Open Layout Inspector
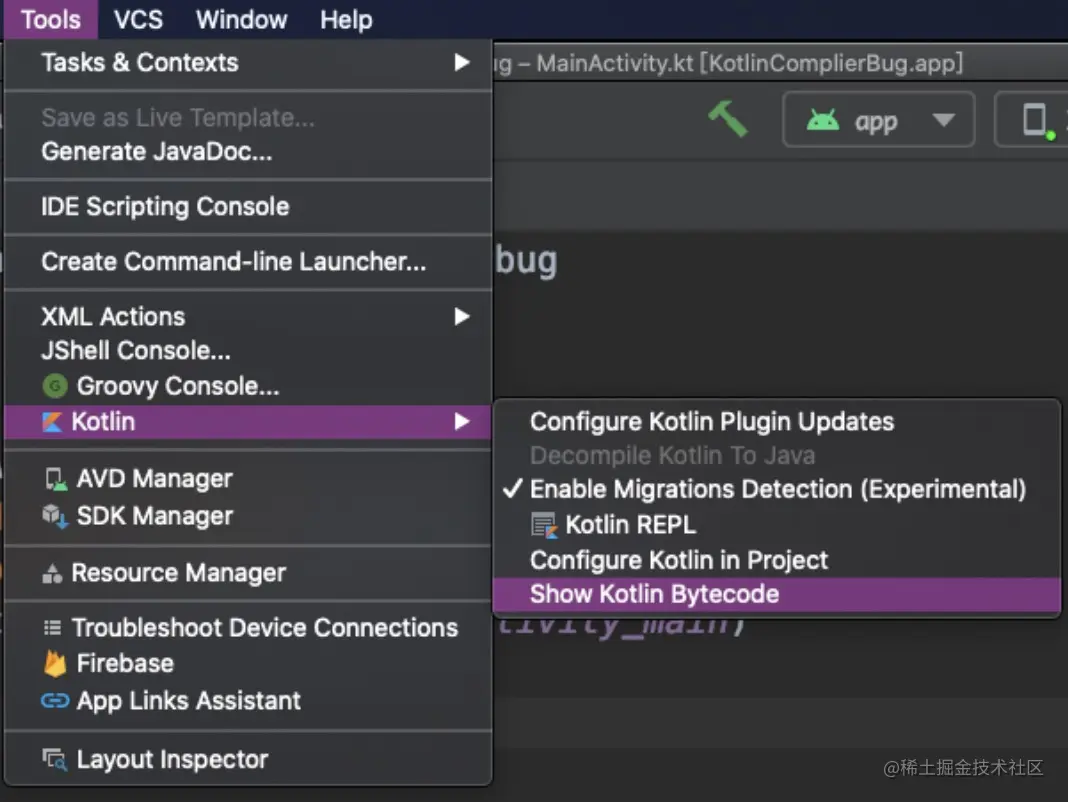This screenshot has width=1068, height=802. 248,759
